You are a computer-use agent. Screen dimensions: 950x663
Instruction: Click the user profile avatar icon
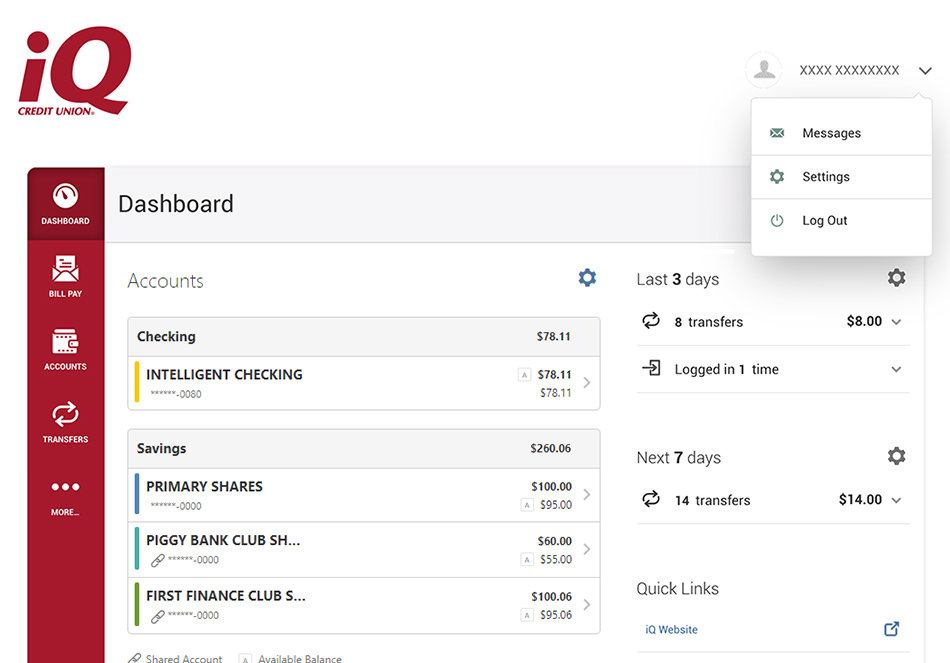click(764, 70)
